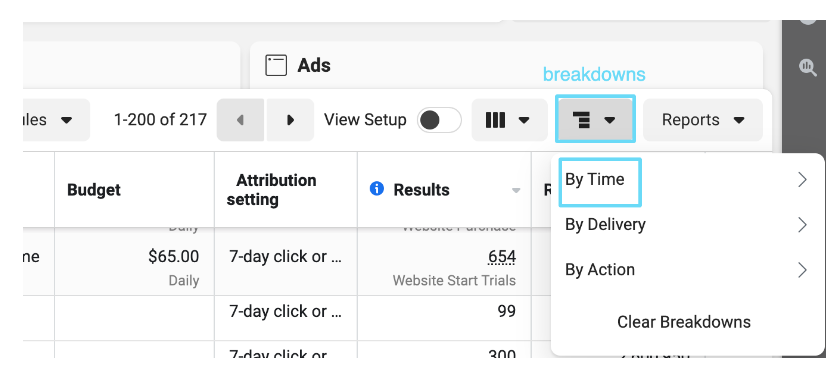Select By Delivery breakdown option
The image size is (836, 368).
point(605,225)
